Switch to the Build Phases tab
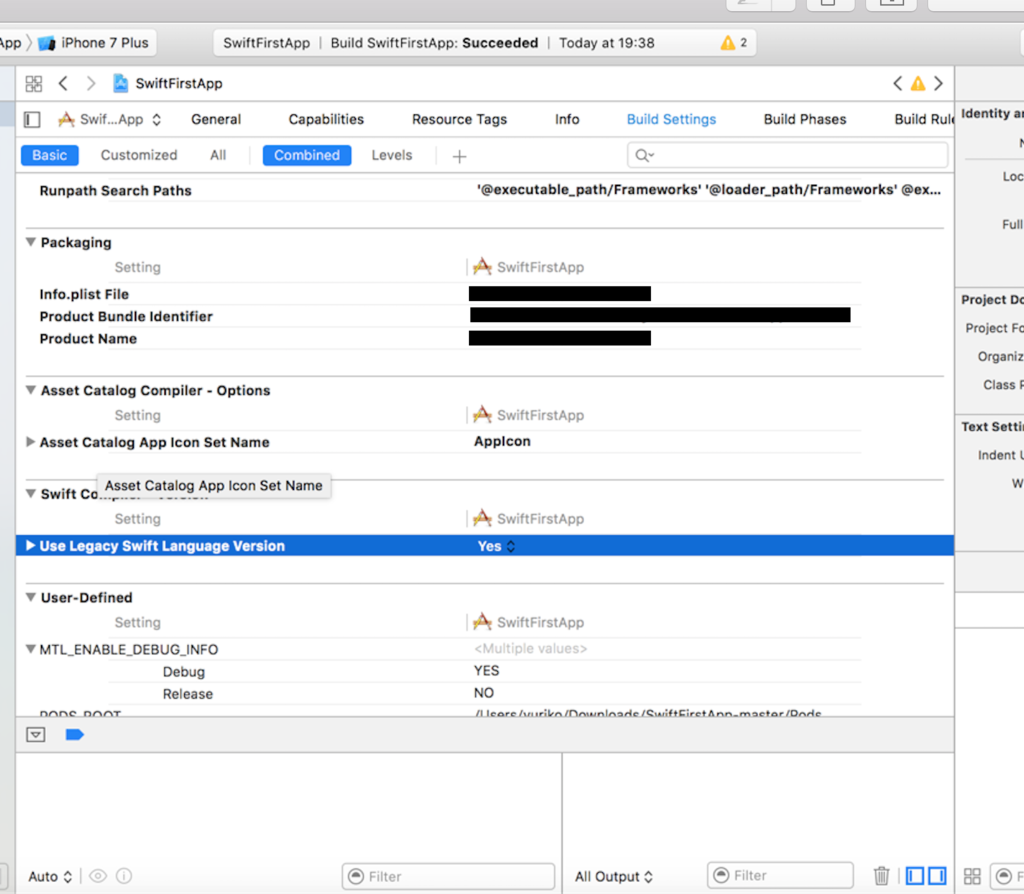Viewport: 1024px width, 894px height. pos(805,120)
